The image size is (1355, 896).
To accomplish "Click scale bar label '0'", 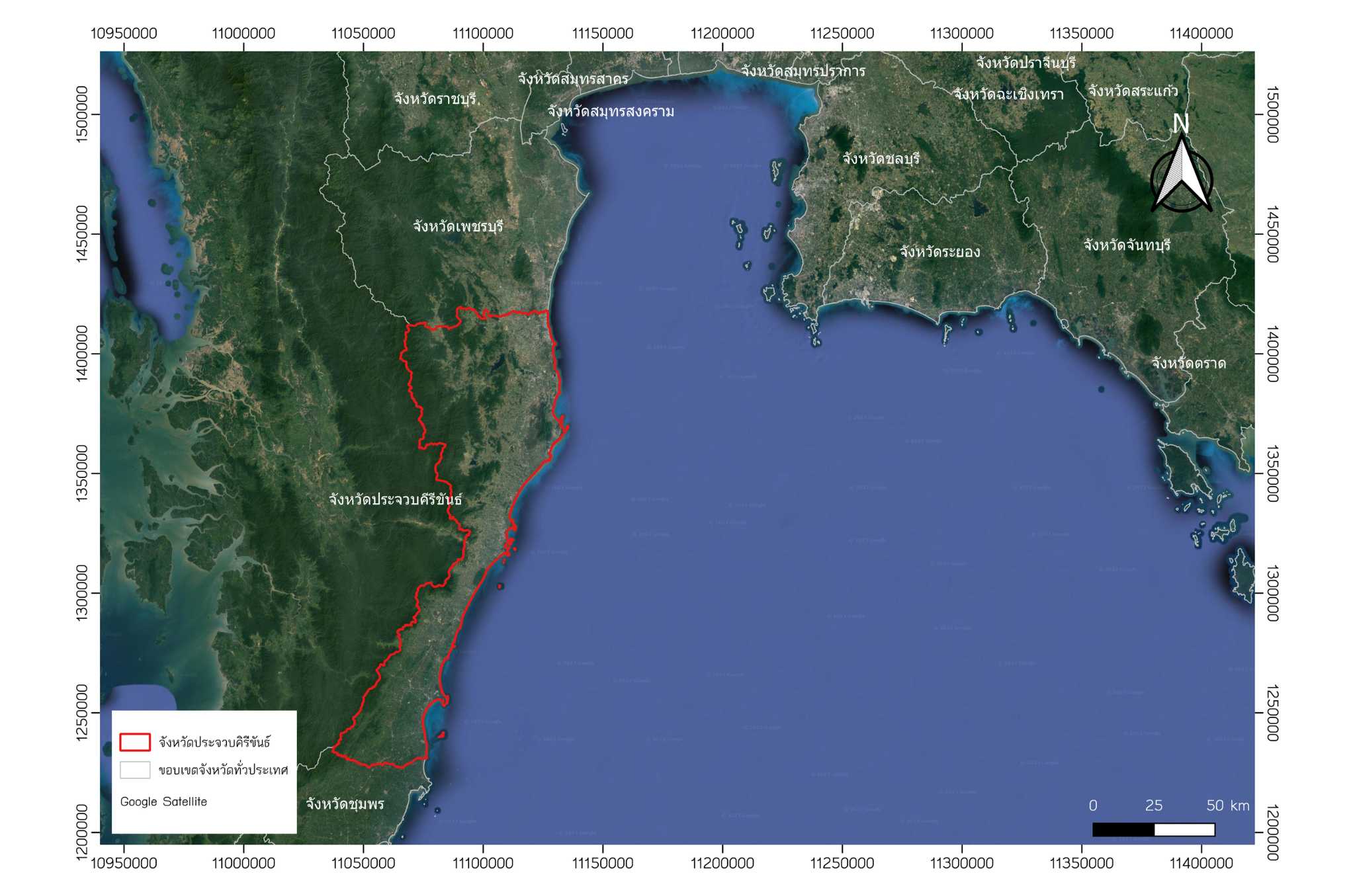I will tap(1093, 805).
